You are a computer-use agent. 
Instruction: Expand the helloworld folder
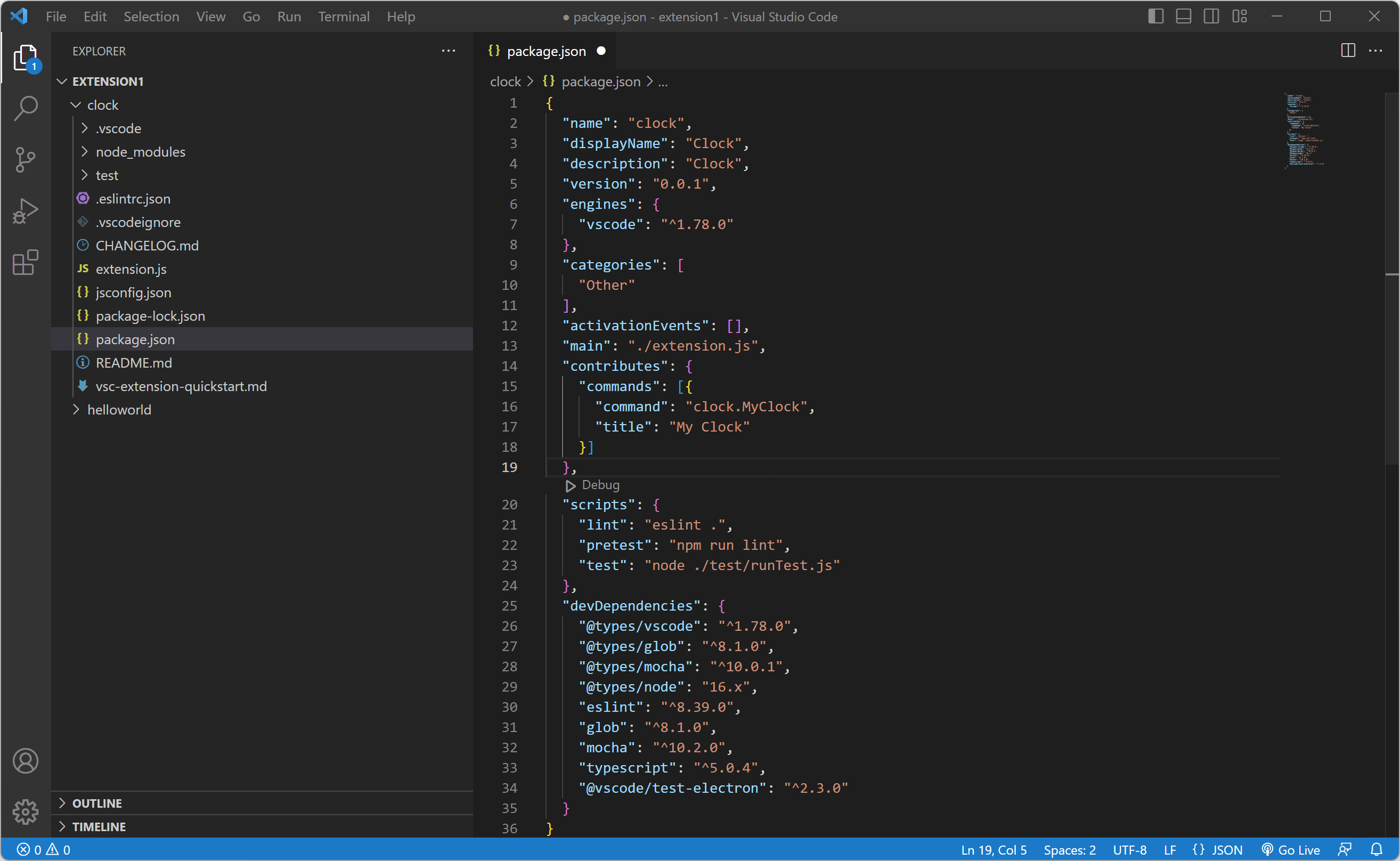(119, 409)
